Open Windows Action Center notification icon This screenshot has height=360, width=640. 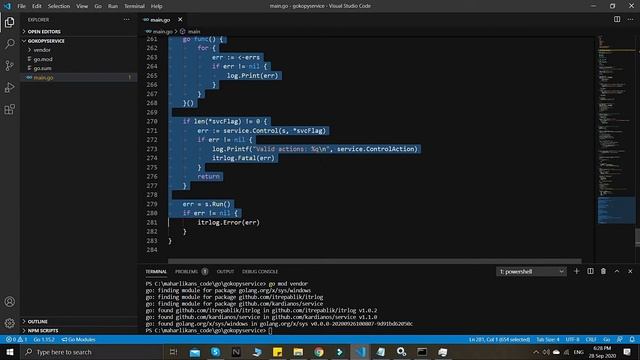[627, 352]
